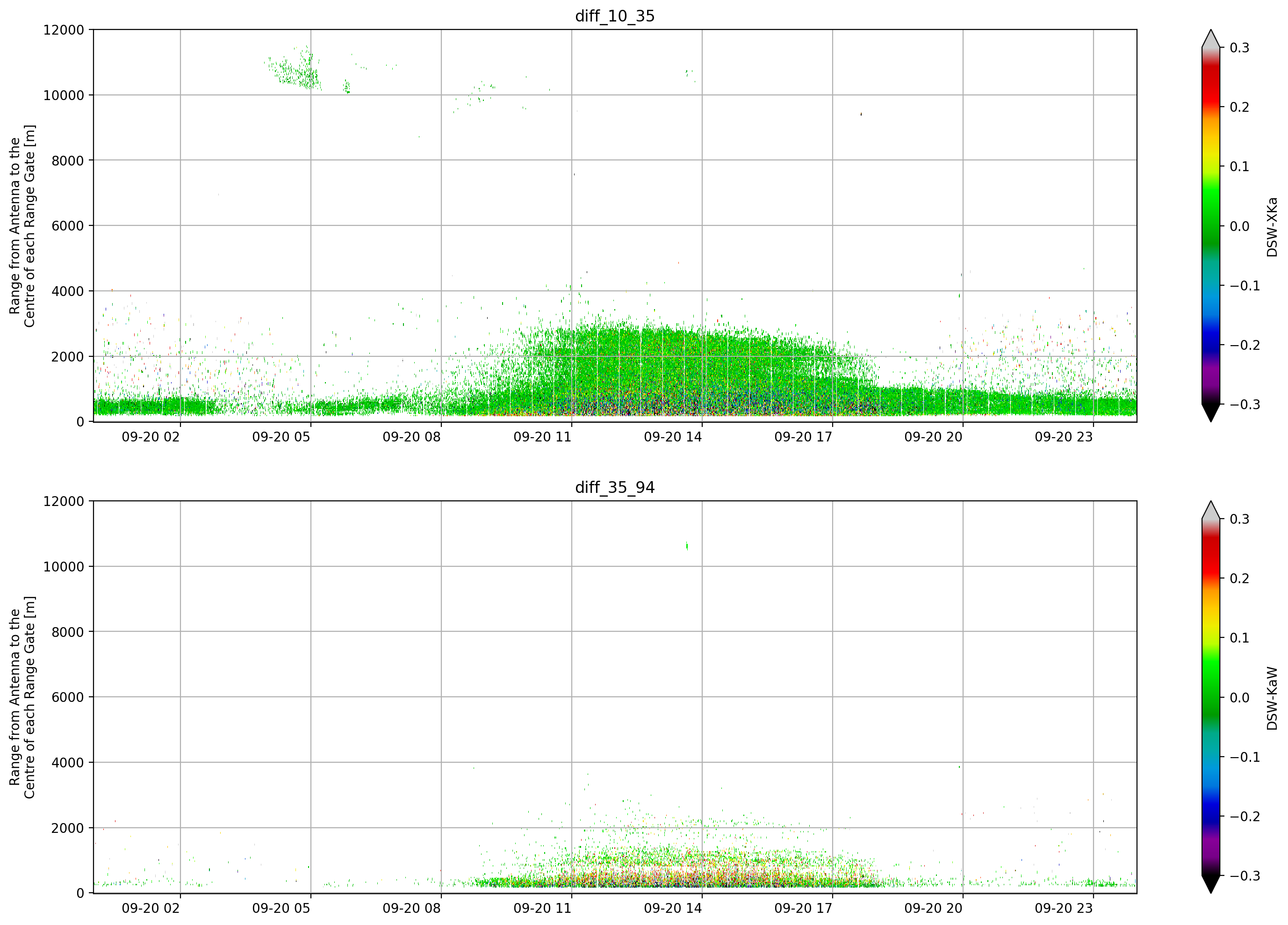This screenshot has width=1288, height=925.
Task: Click the diff_10_35 plot title
Action: pos(615,16)
